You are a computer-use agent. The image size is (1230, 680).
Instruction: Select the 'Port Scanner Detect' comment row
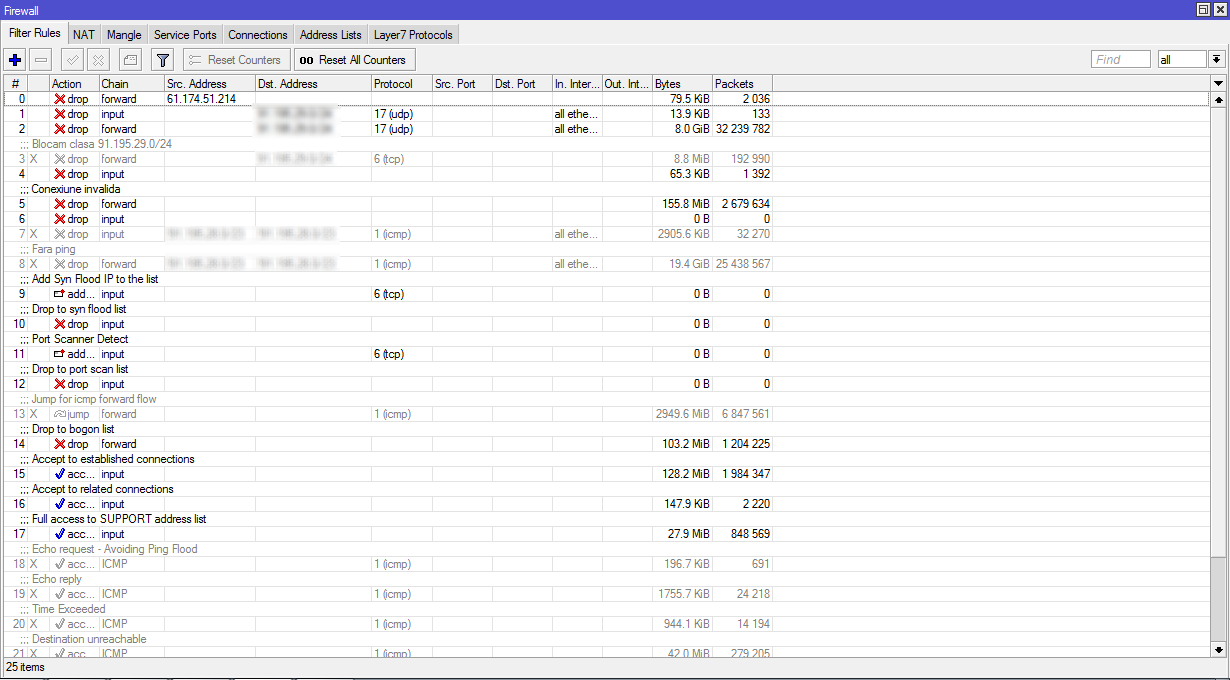click(605, 339)
